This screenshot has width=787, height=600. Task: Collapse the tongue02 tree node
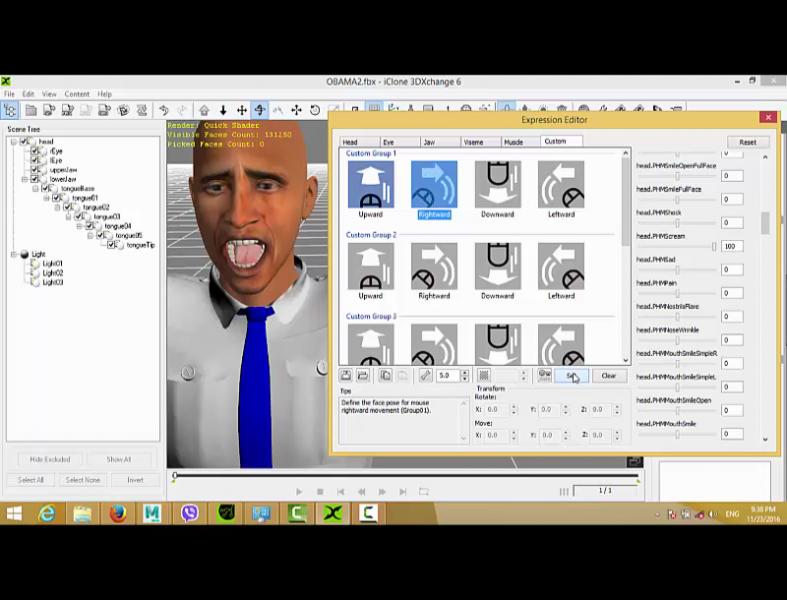click(58, 207)
